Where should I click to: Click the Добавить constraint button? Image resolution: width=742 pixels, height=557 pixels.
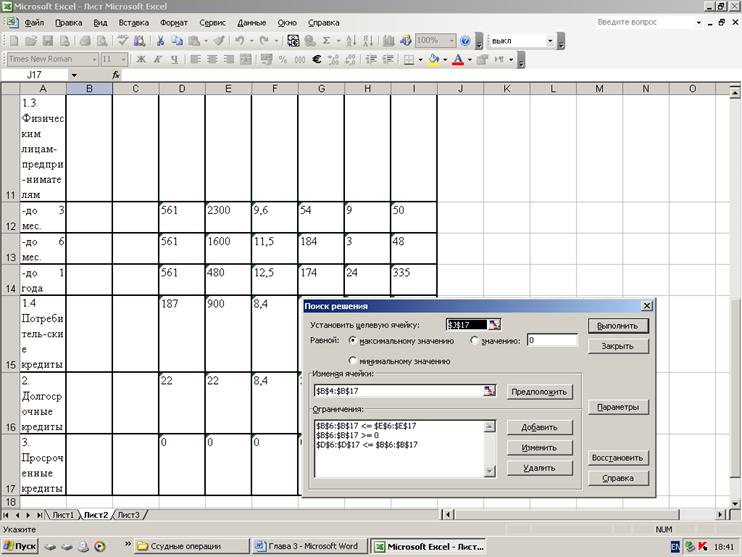point(539,427)
